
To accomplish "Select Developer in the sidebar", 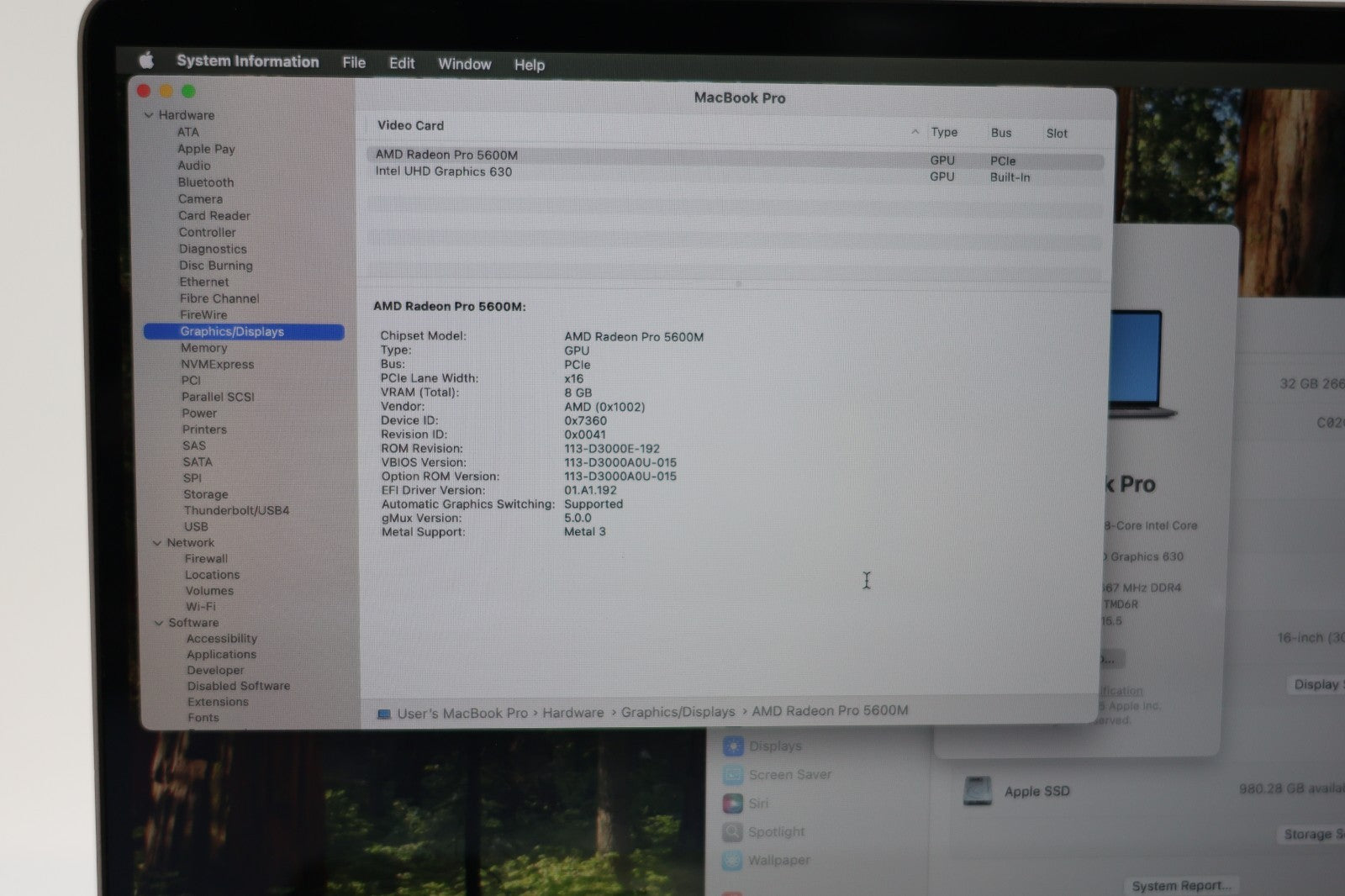I will (x=216, y=671).
